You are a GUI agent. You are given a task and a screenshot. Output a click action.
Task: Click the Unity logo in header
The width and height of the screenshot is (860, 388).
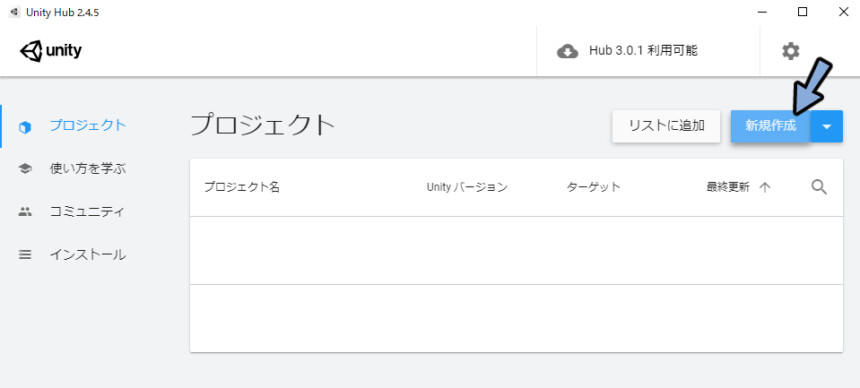pos(50,52)
